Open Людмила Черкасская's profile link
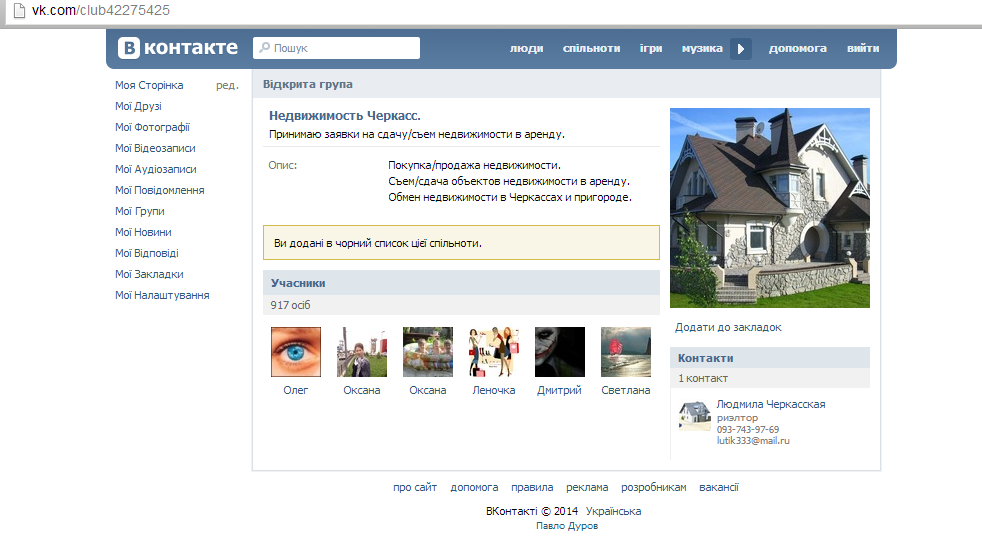The image size is (982, 550). 771,404
